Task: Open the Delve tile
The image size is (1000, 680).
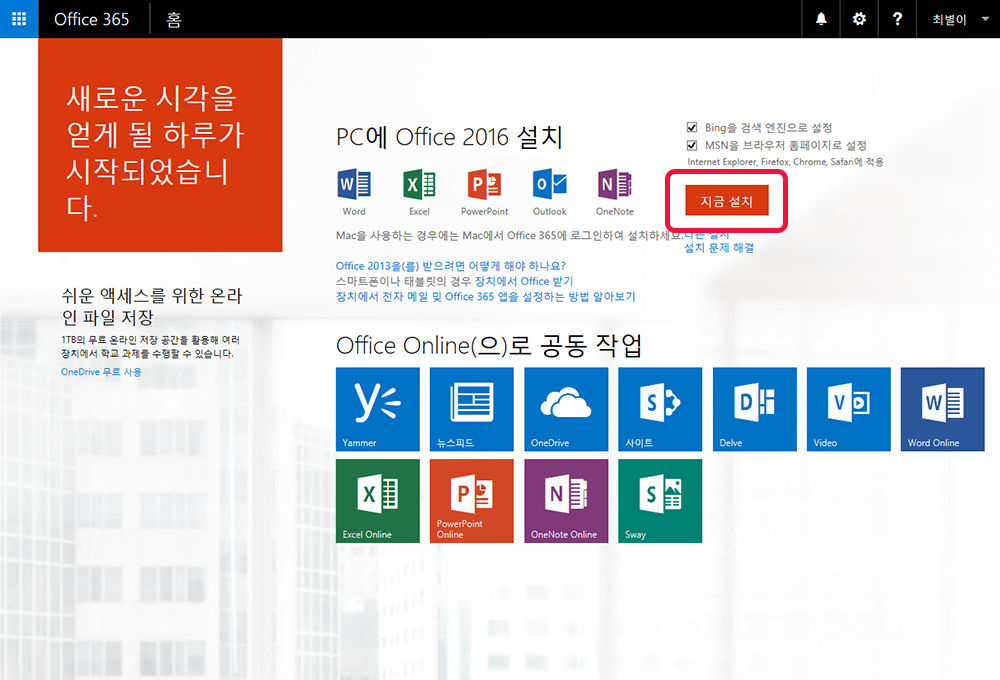Action: tap(754, 409)
